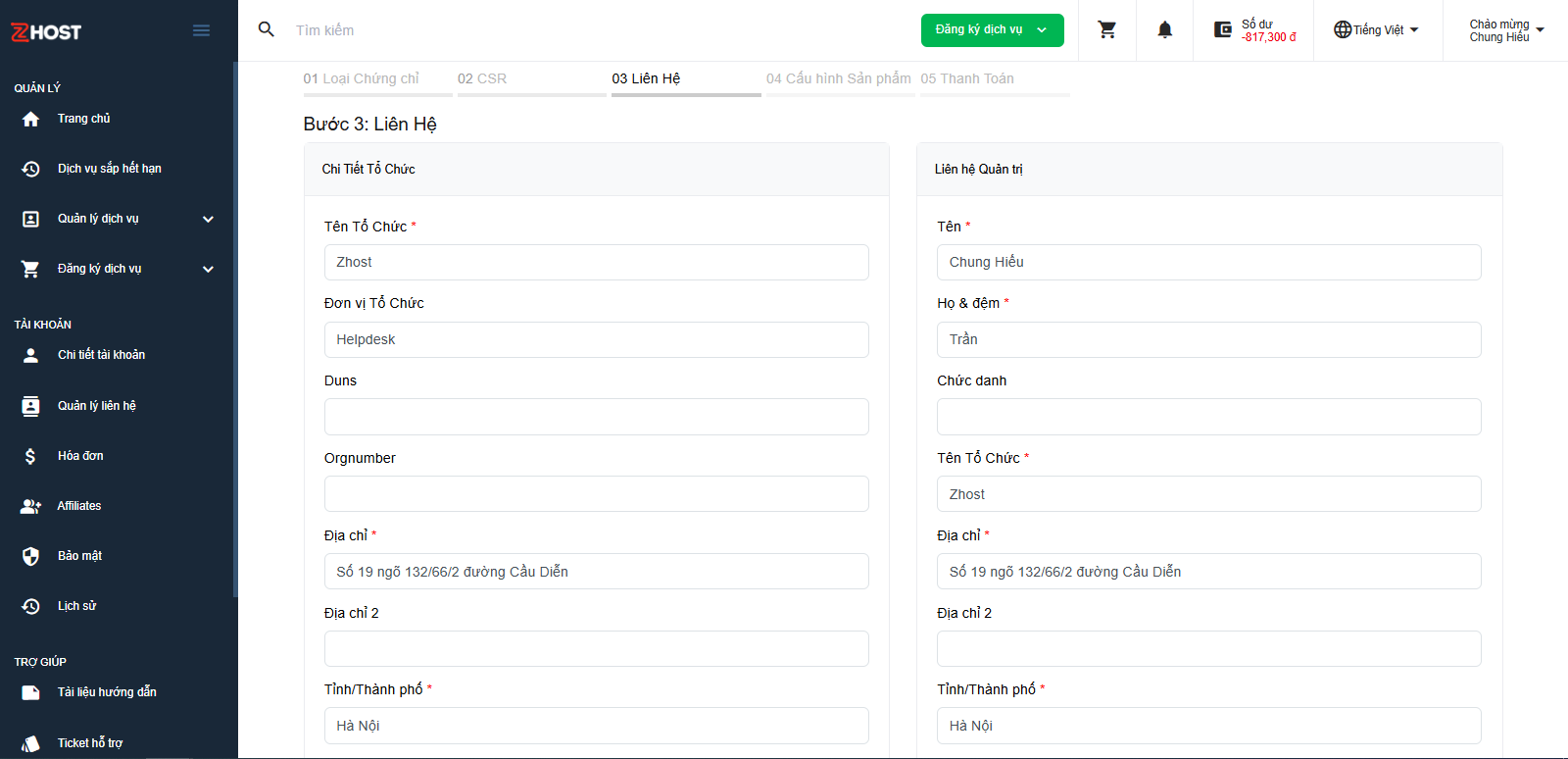Click the empty Orgnumber field

pos(597,494)
